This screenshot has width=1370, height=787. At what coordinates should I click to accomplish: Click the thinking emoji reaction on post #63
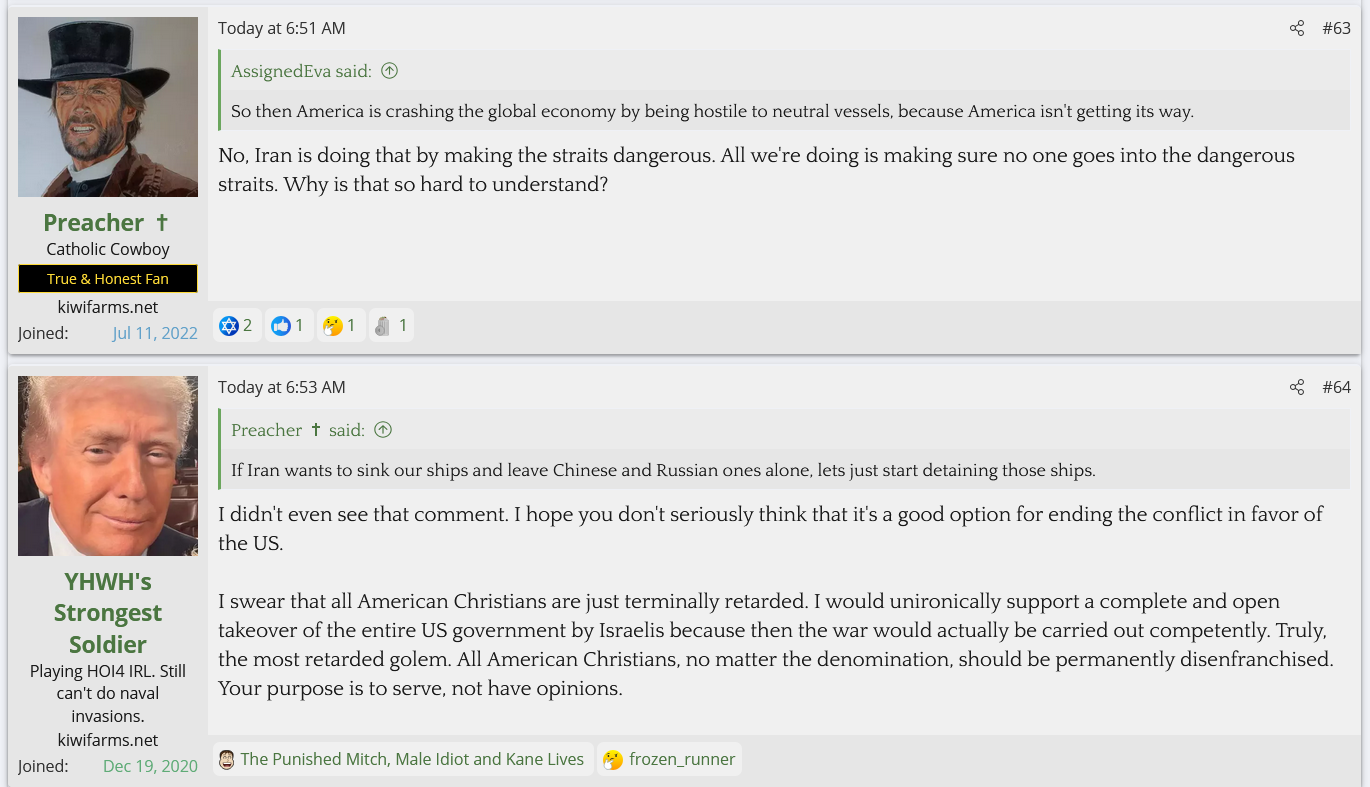click(x=333, y=325)
